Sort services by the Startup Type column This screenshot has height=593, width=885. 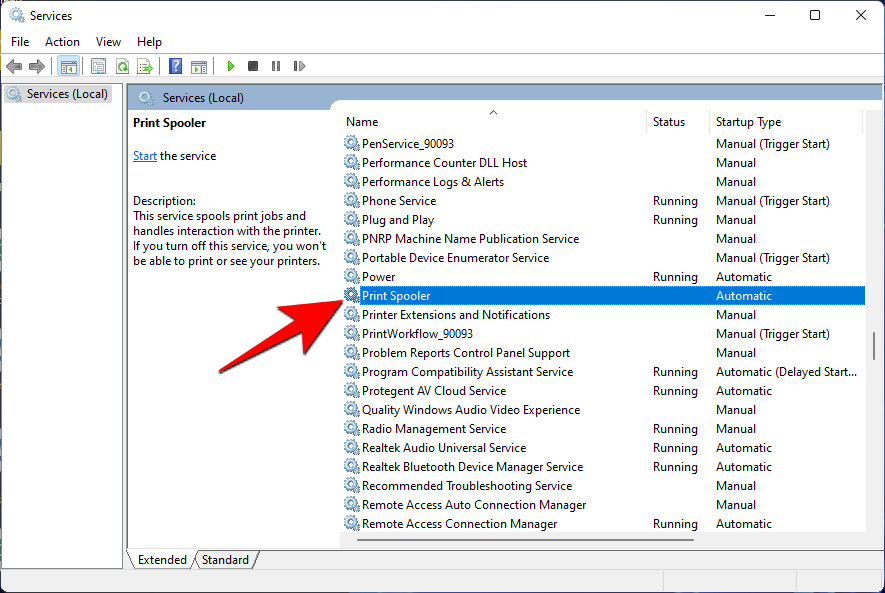[748, 122]
